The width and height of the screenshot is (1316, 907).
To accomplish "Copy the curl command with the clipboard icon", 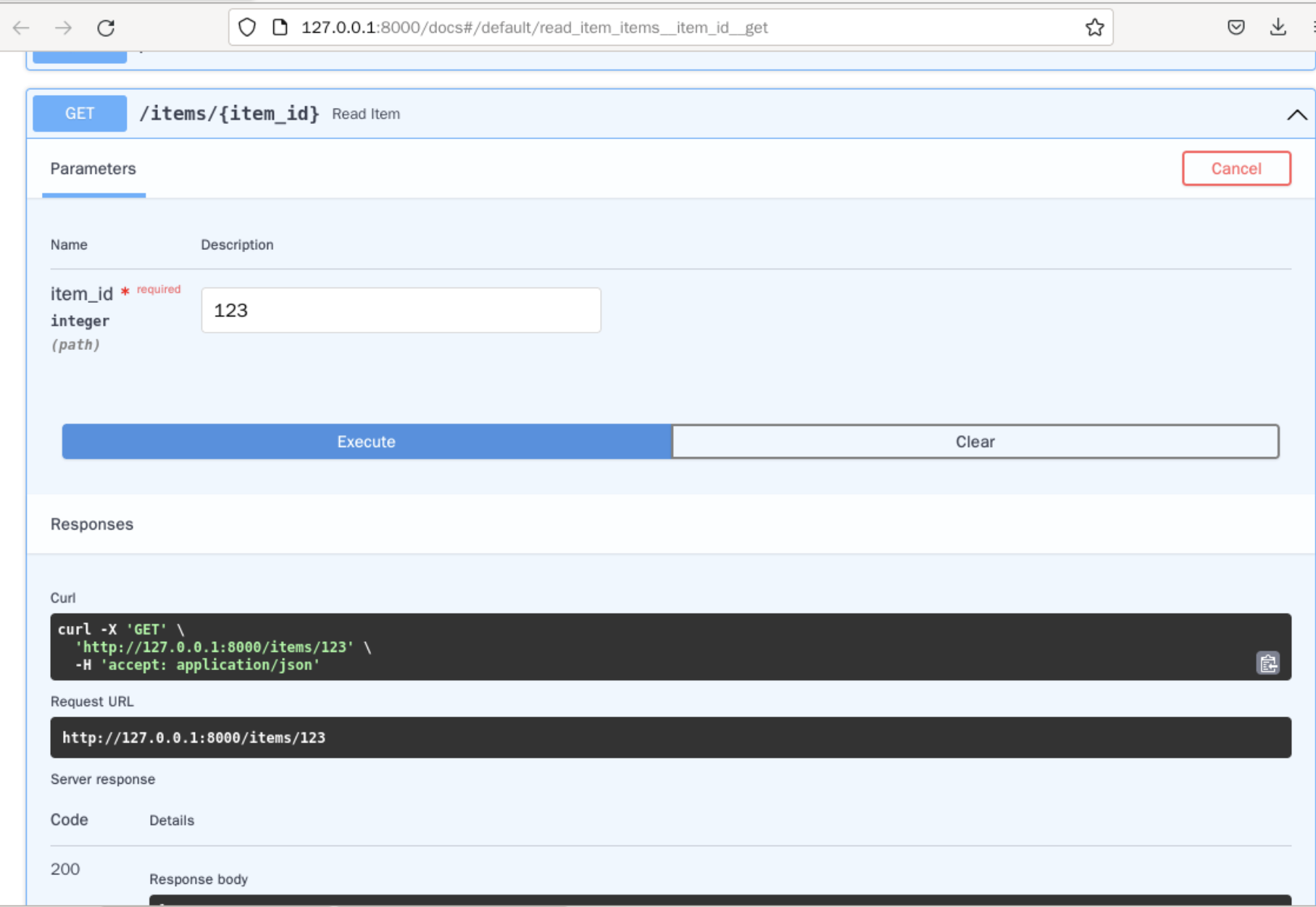I will click(1268, 663).
